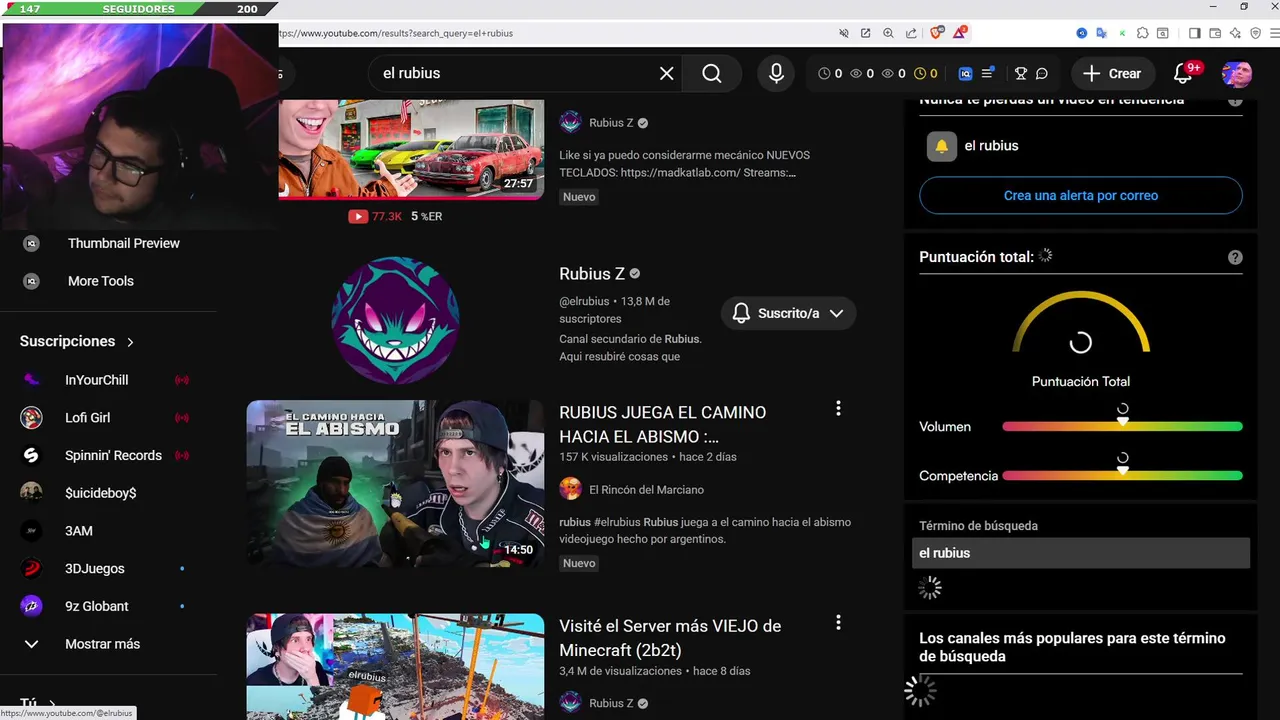Click the El Abismo video thumbnail
This screenshot has height=720, width=1280.
395,484
